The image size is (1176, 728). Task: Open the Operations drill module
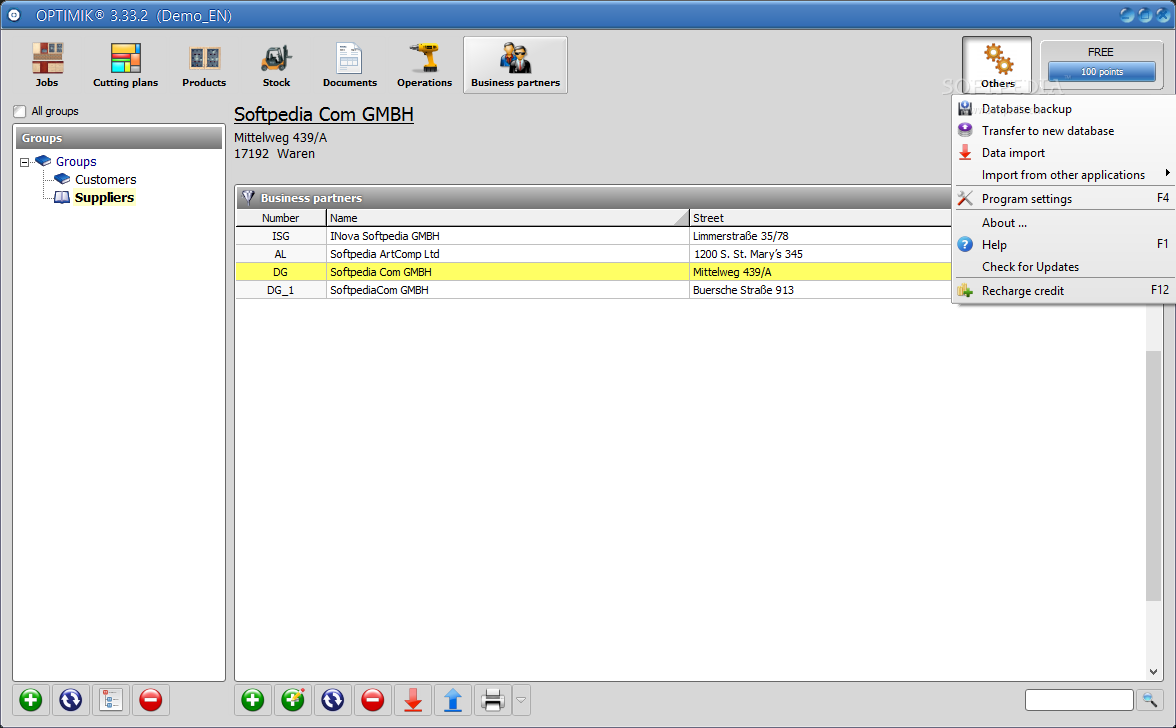(424, 65)
